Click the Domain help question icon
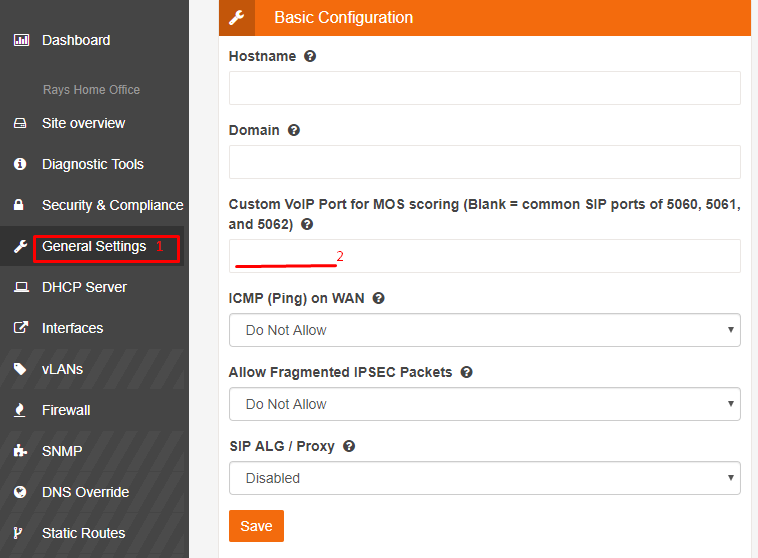 click(x=294, y=130)
